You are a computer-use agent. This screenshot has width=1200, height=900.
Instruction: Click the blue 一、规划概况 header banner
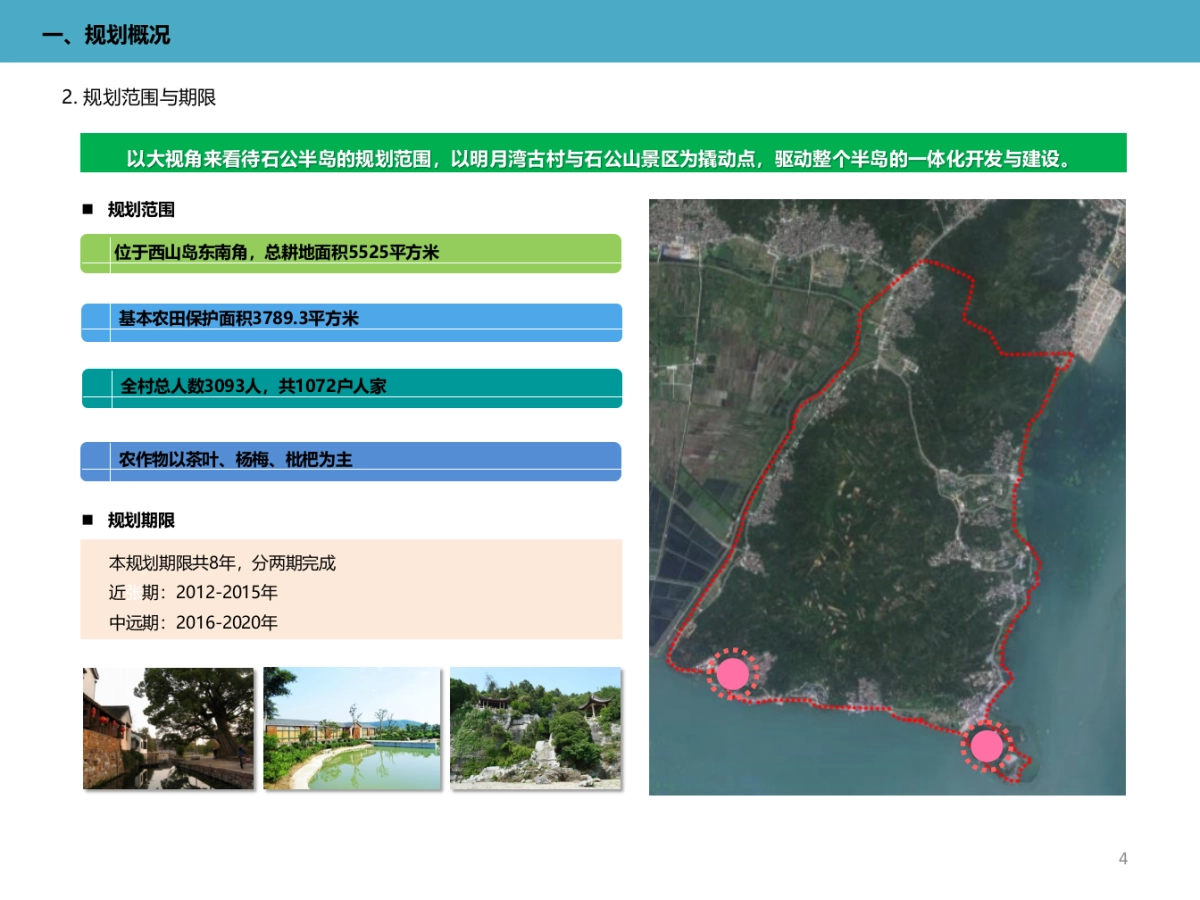(x=600, y=31)
